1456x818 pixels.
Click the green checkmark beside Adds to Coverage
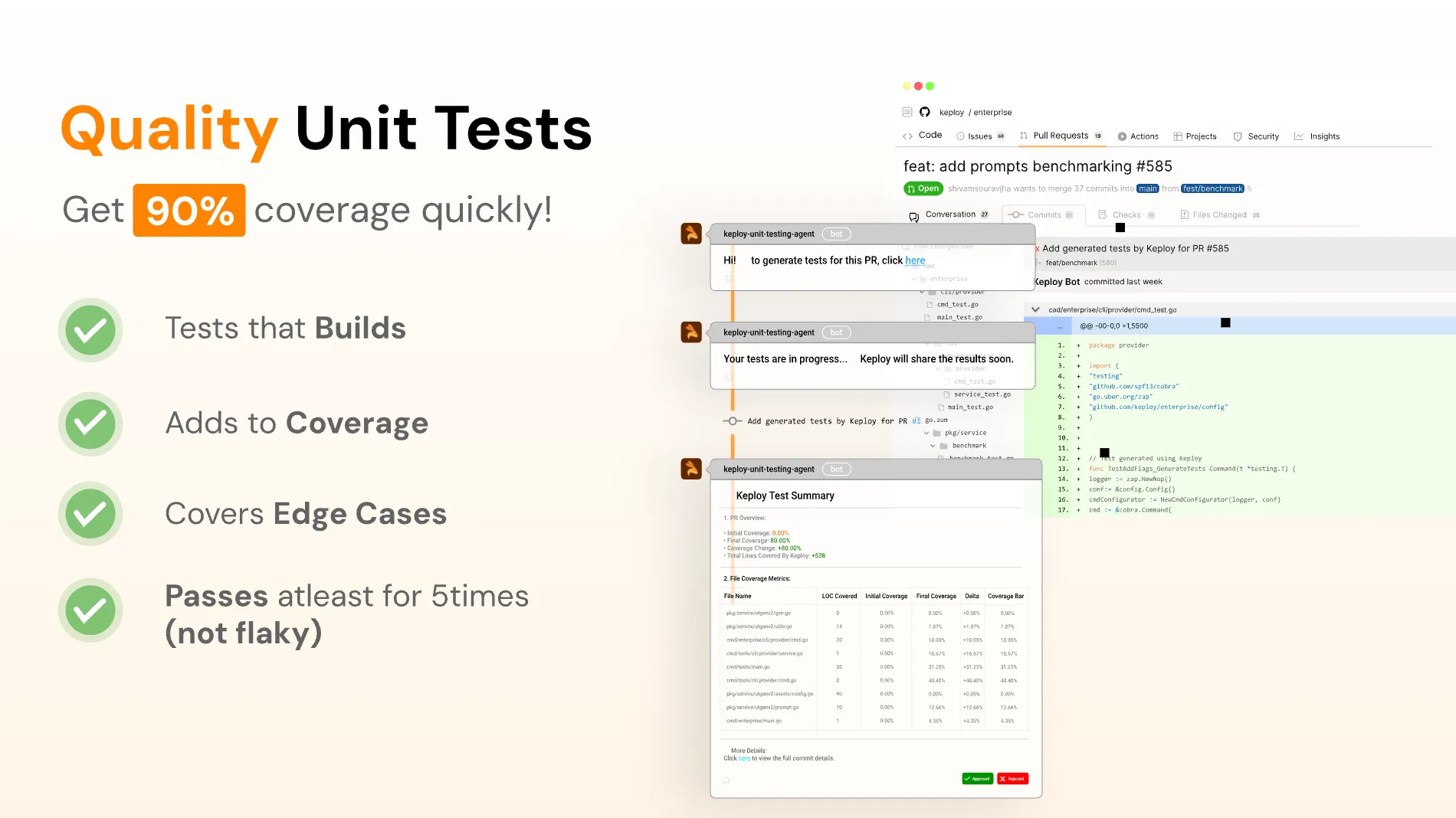[90, 424]
